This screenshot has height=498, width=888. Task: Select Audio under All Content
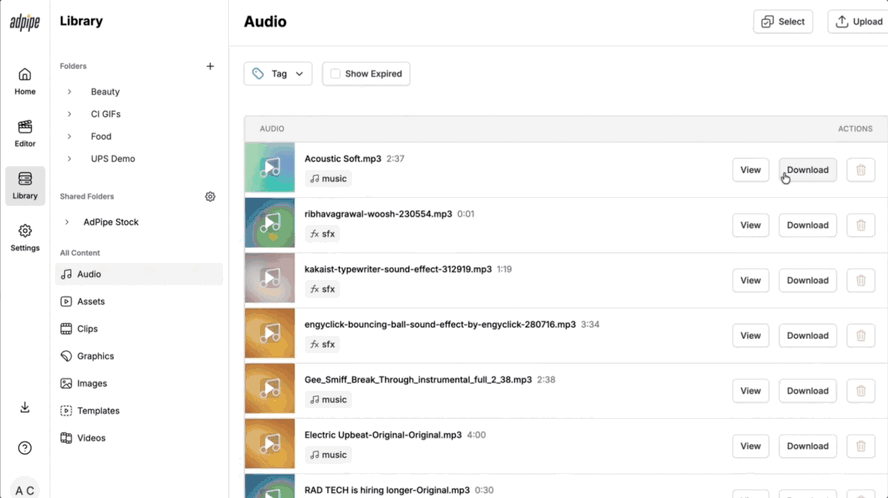139,274
